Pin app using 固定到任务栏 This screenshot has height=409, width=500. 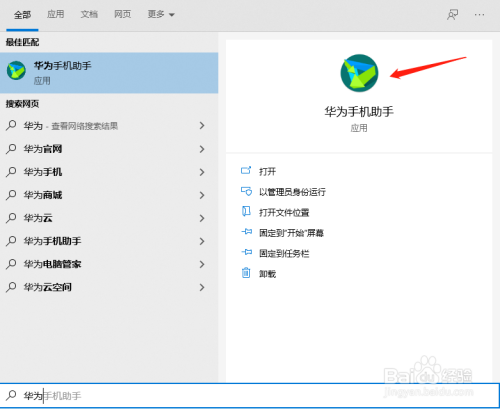[x=284, y=253]
